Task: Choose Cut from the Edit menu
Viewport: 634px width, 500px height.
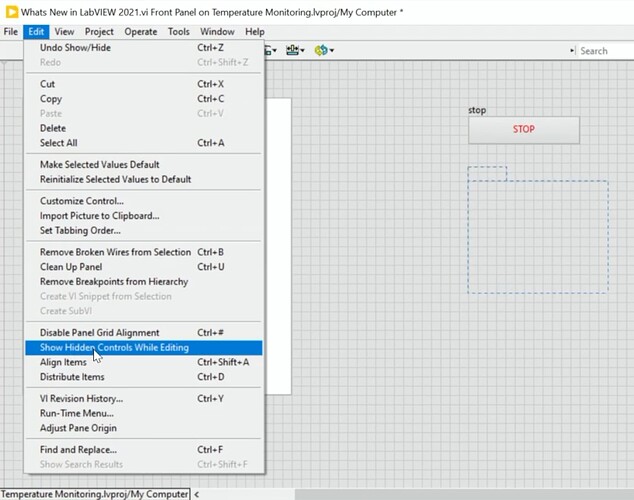Action: 144,84
